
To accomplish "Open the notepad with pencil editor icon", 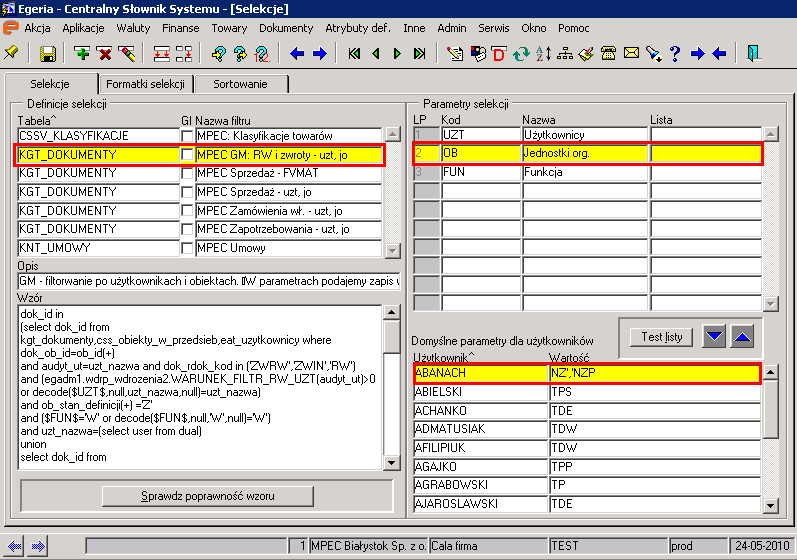I will (455, 53).
